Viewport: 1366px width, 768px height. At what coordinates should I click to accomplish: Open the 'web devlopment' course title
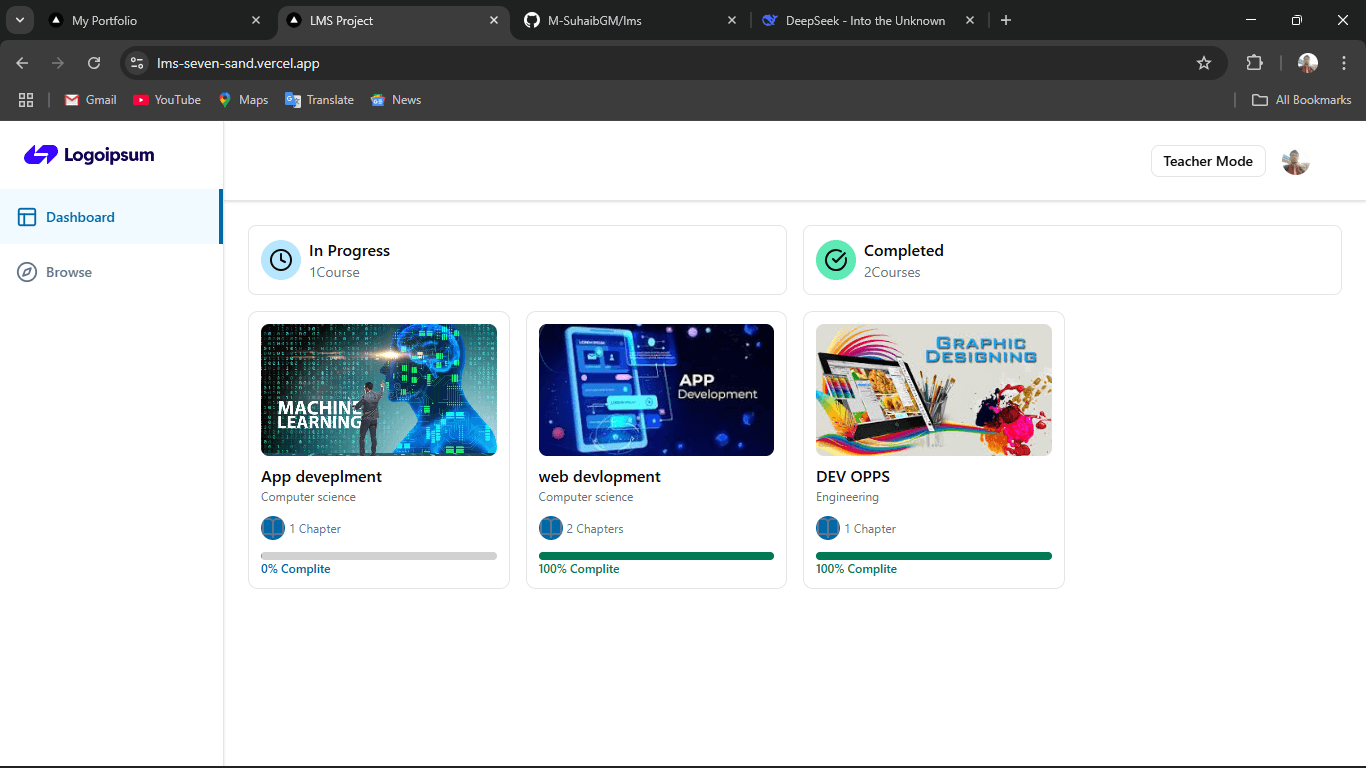[x=600, y=477]
